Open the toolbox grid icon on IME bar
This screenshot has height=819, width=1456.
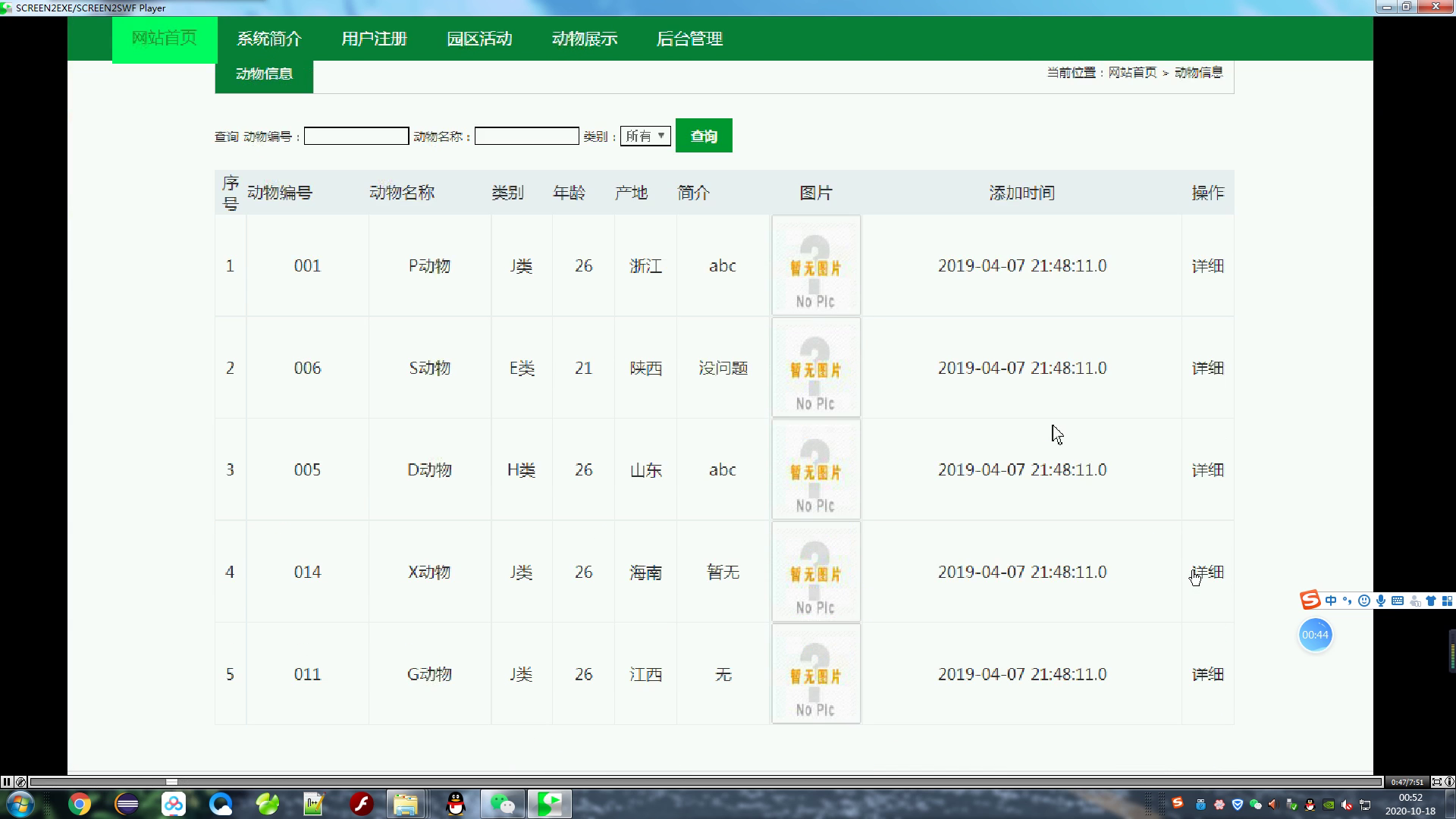click(x=1448, y=601)
